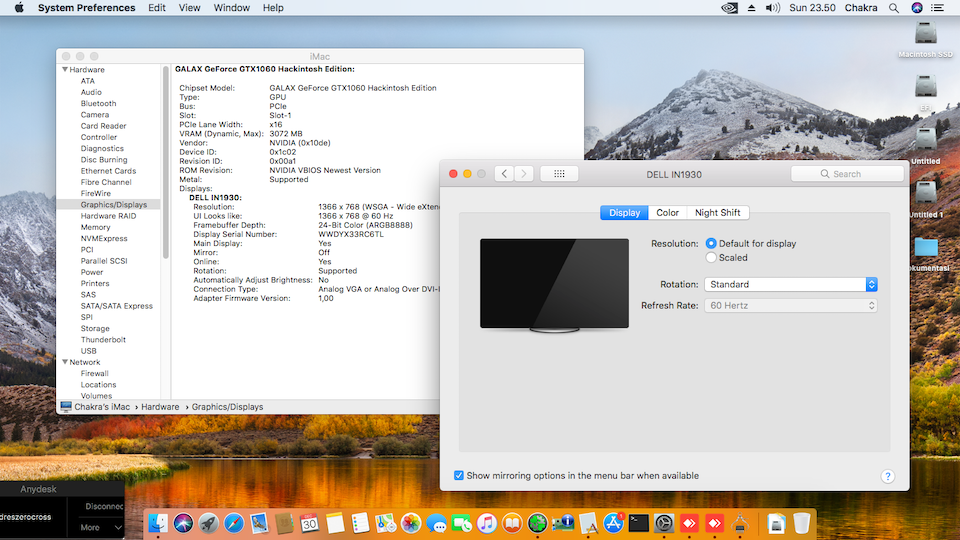Go forward in System Preferences

523,174
